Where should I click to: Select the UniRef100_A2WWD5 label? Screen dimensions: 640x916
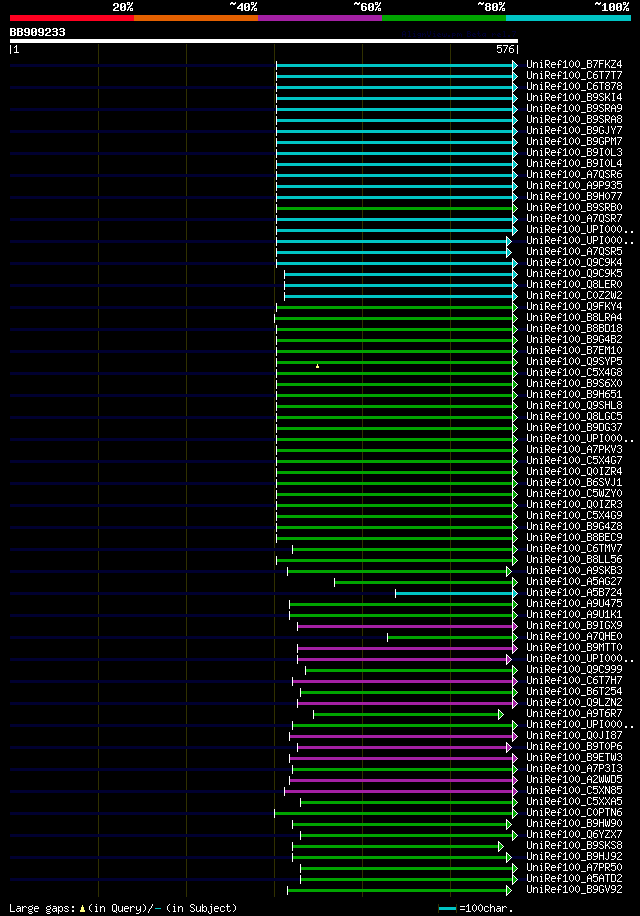pos(574,779)
